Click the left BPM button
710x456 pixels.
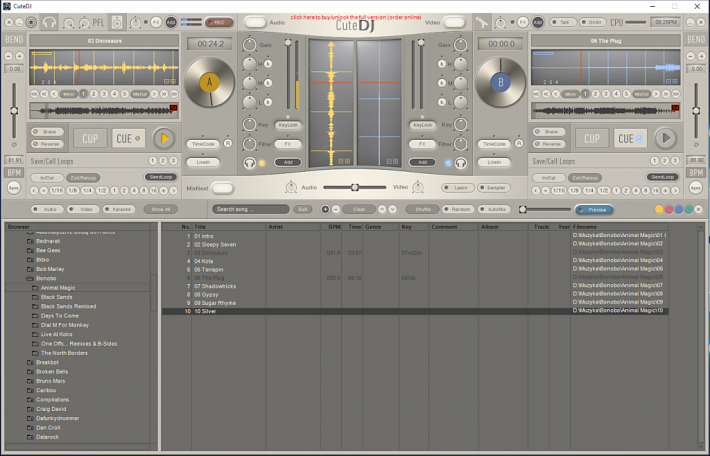point(14,173)
